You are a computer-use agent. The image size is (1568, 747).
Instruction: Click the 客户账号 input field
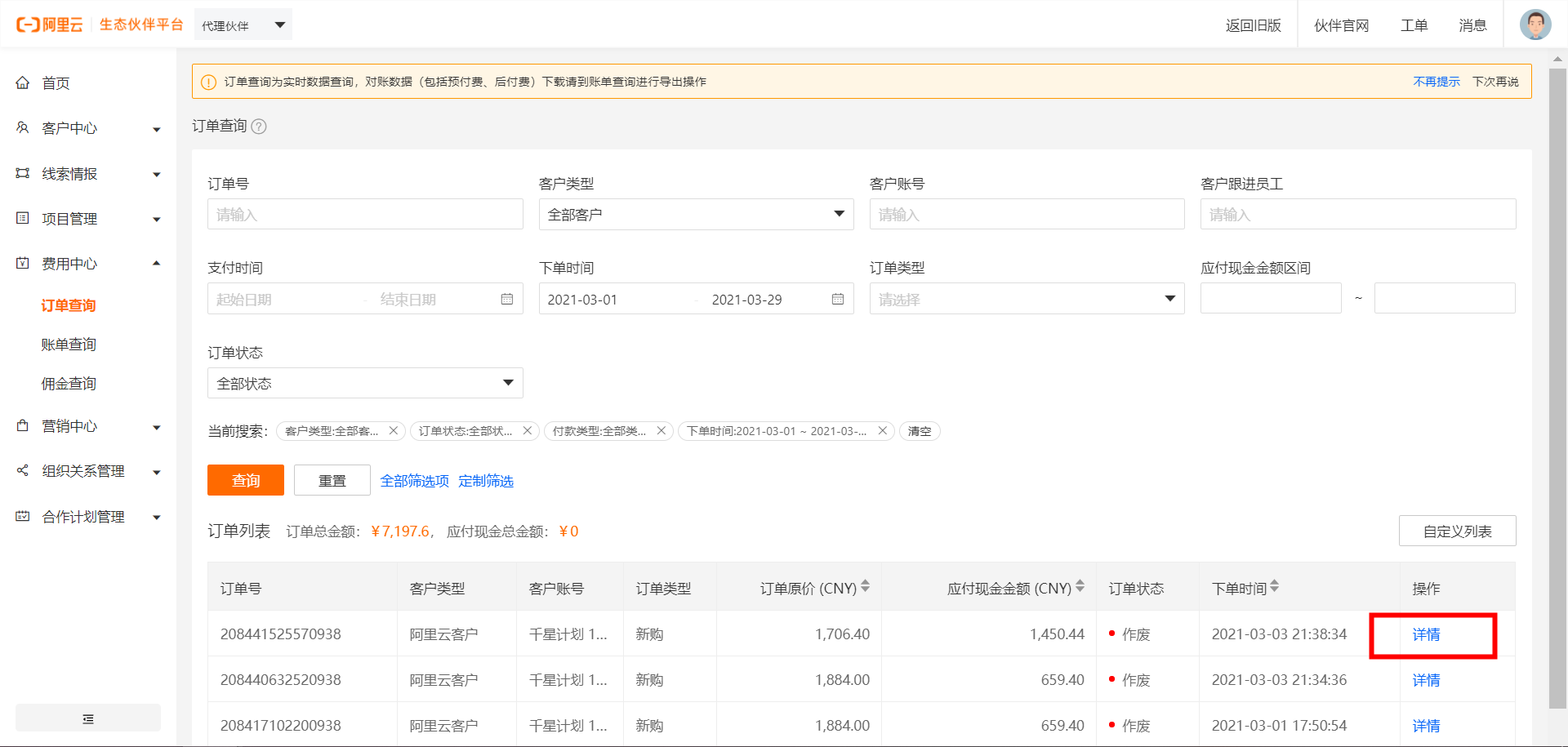coord(1027,214)
